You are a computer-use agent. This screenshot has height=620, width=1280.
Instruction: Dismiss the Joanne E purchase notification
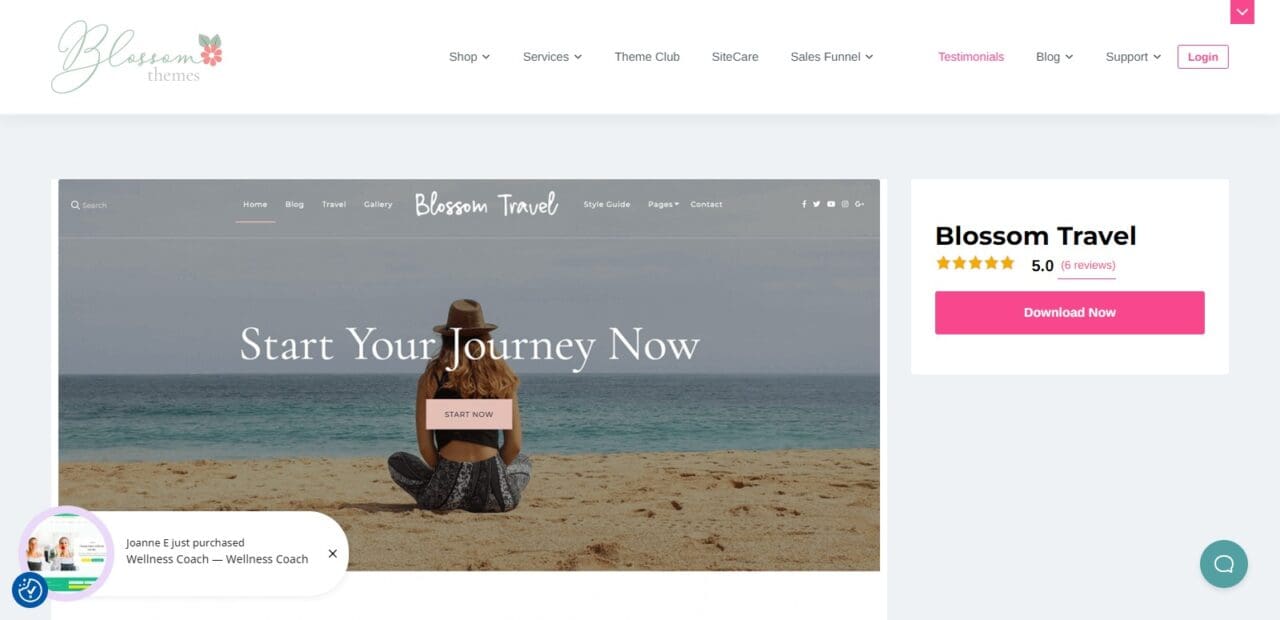[333, 553]
